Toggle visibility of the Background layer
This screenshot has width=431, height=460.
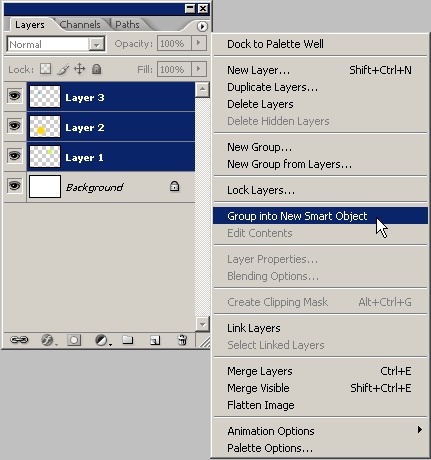[x=14, y=186]
